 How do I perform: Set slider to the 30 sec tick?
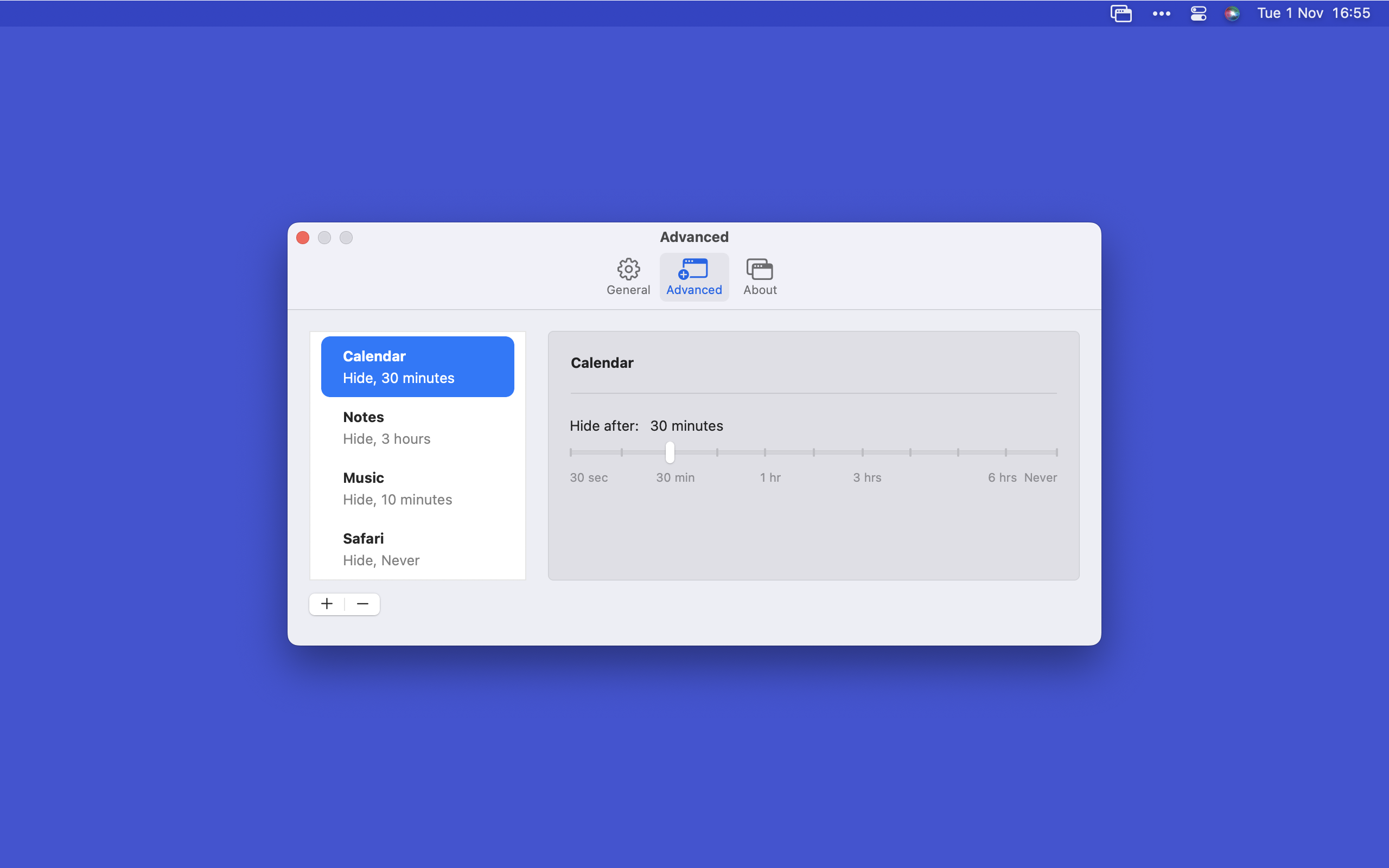pyautogui.click(x=571, y=452)
